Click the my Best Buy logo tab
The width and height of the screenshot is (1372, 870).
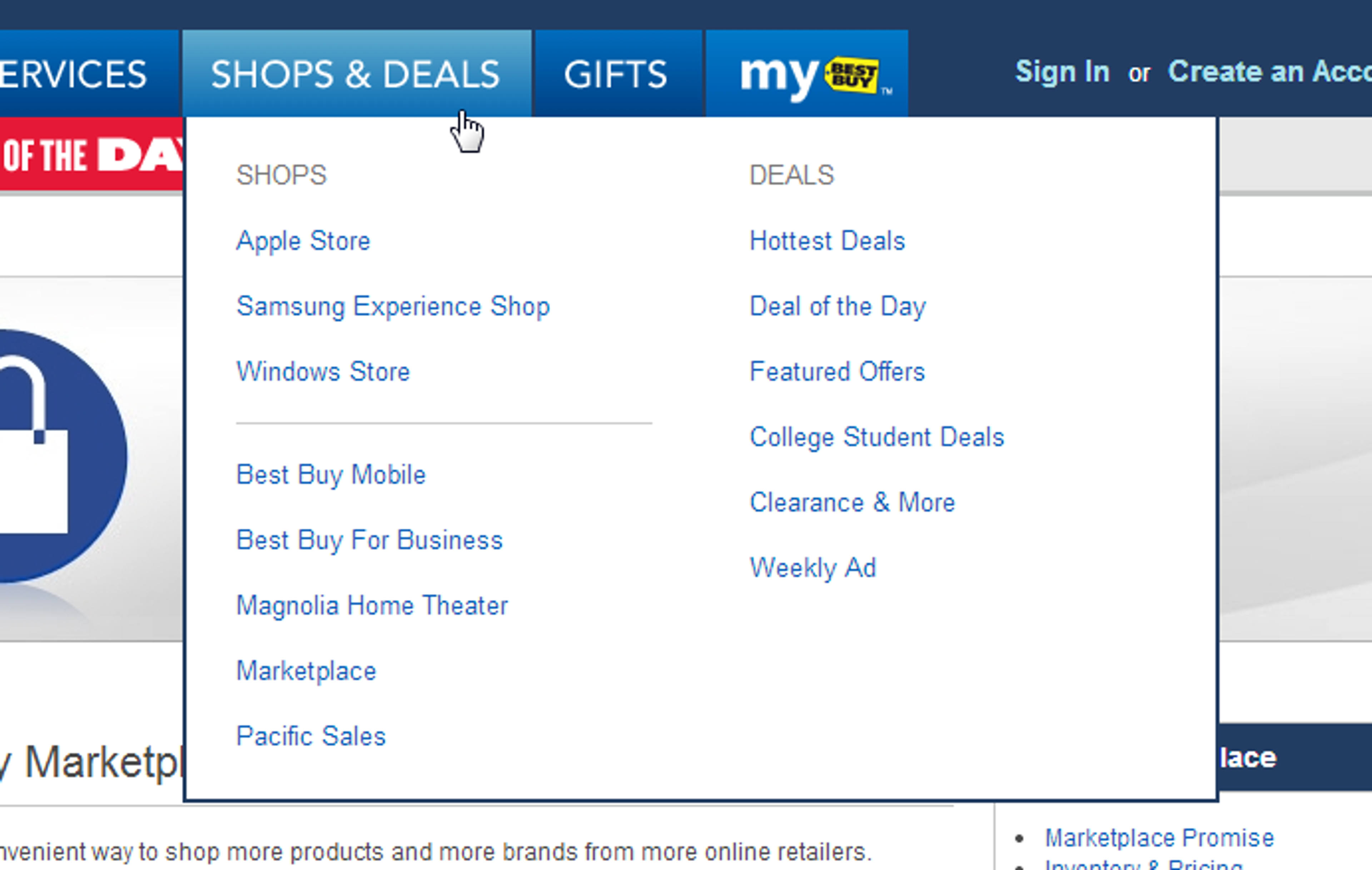[x=806, y=74]
